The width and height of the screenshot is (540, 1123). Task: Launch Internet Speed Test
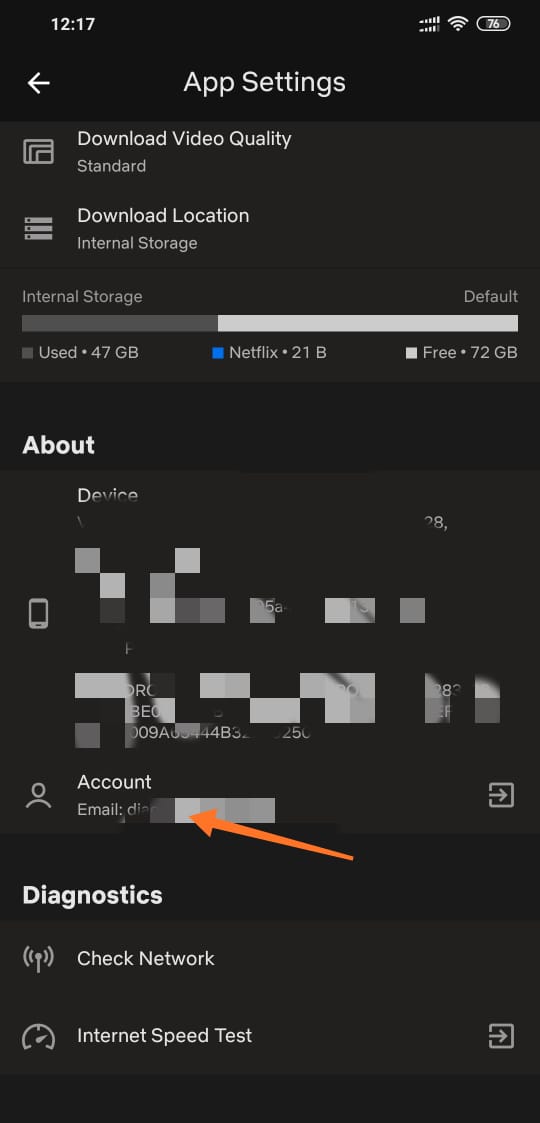[x=270, y=1036]
